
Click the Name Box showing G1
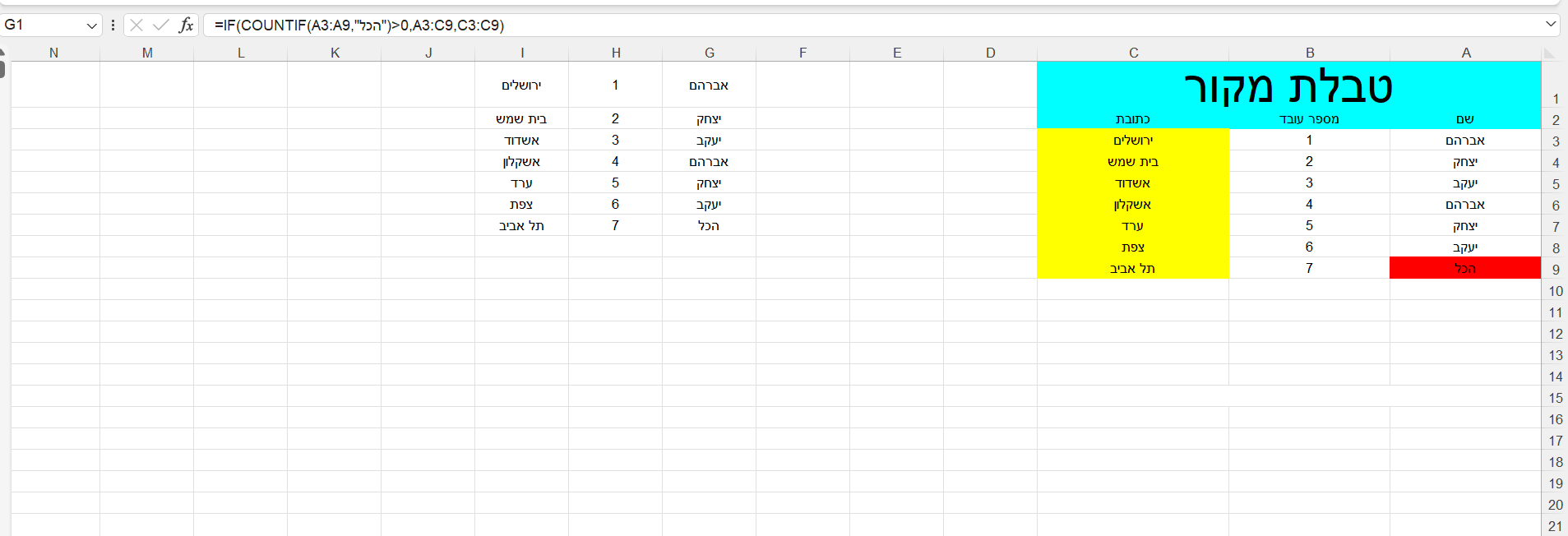coord(41,25)
